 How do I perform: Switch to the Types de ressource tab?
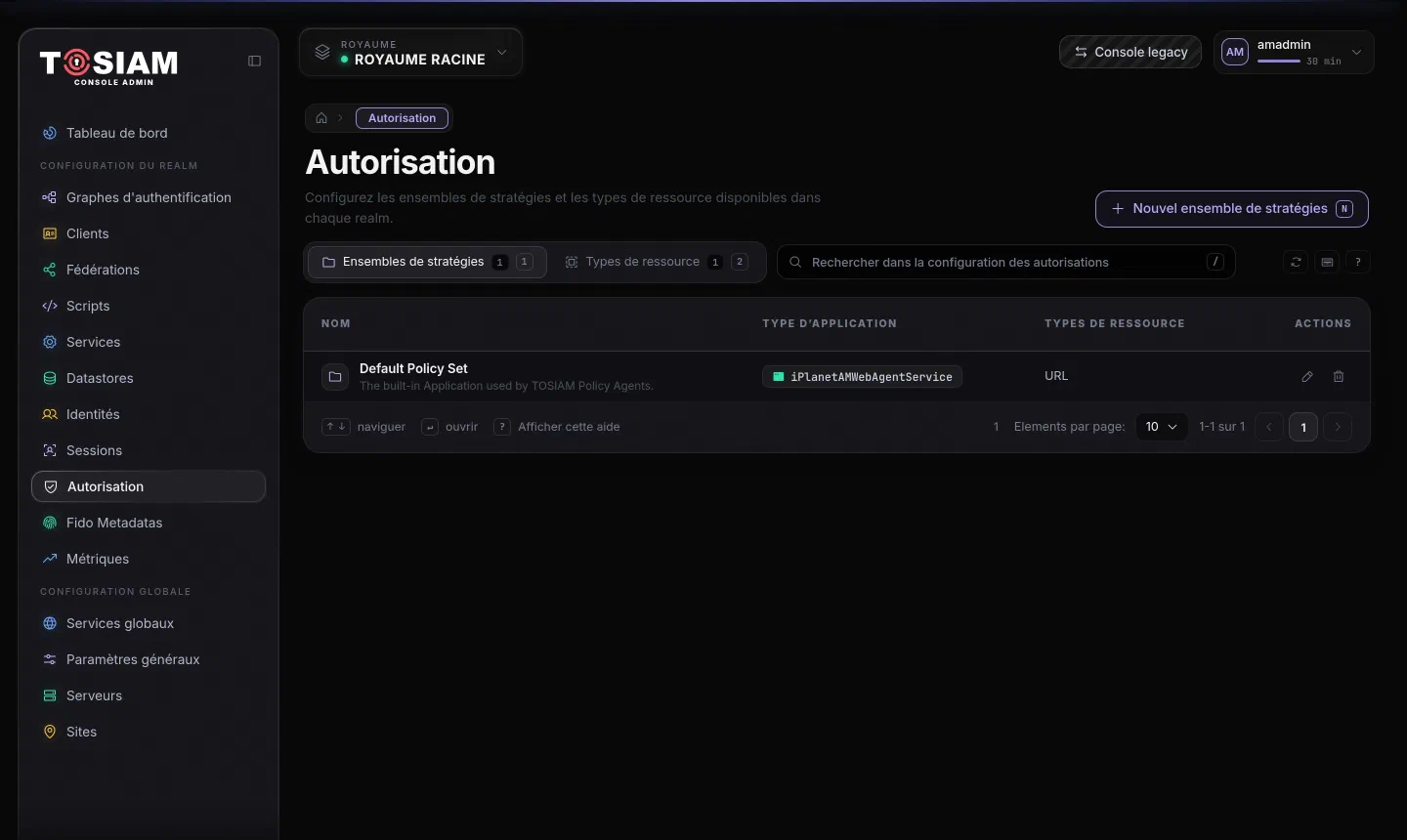(x=657, y=262)
